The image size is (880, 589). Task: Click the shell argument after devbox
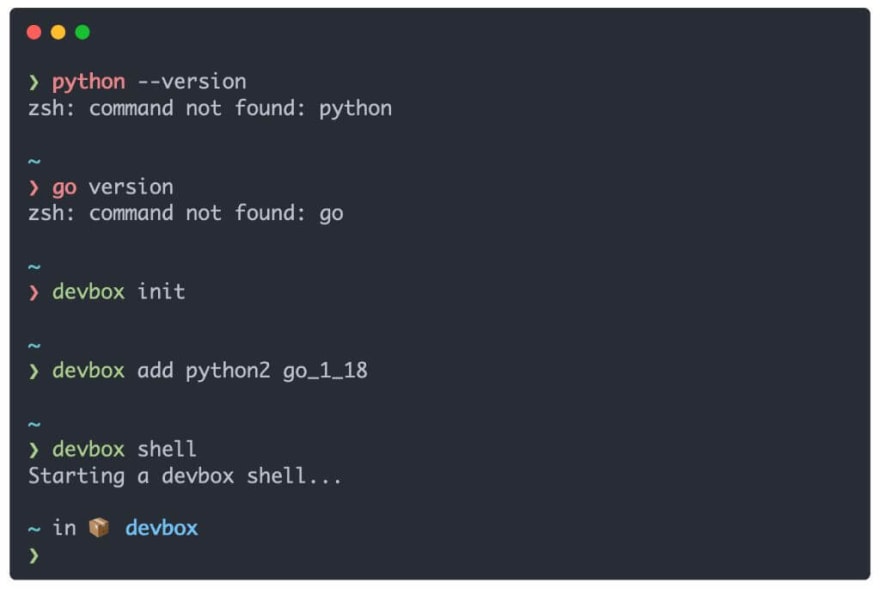click(167, 449)
